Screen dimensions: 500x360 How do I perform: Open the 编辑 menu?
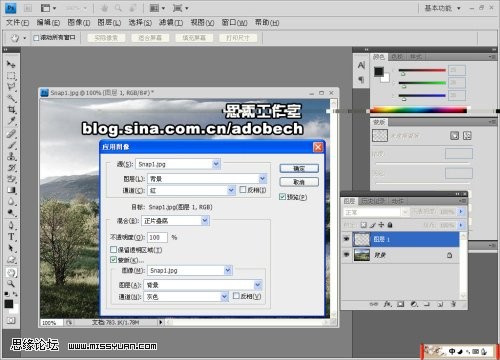(48, 23)
